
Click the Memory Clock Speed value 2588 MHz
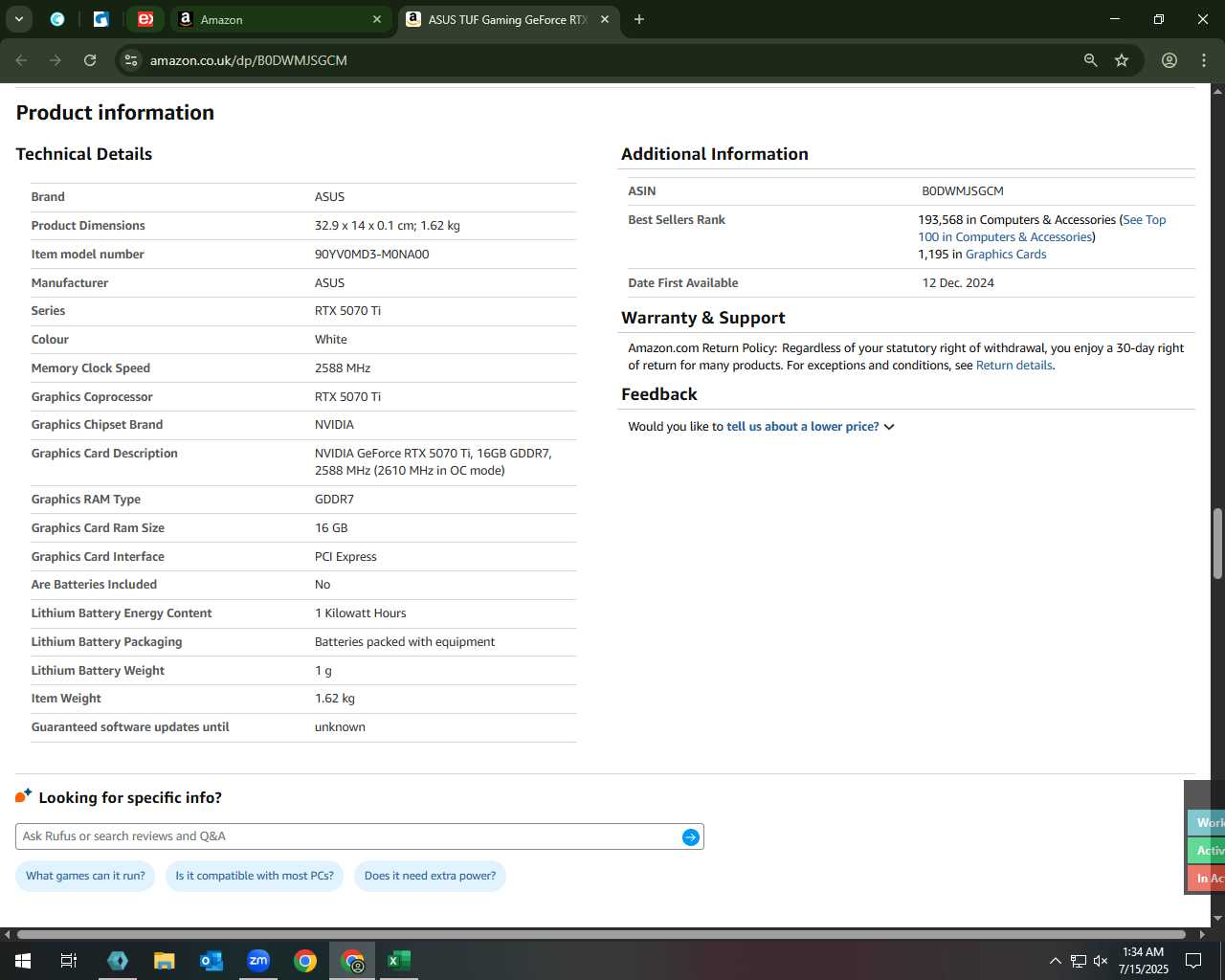[343, 368]
